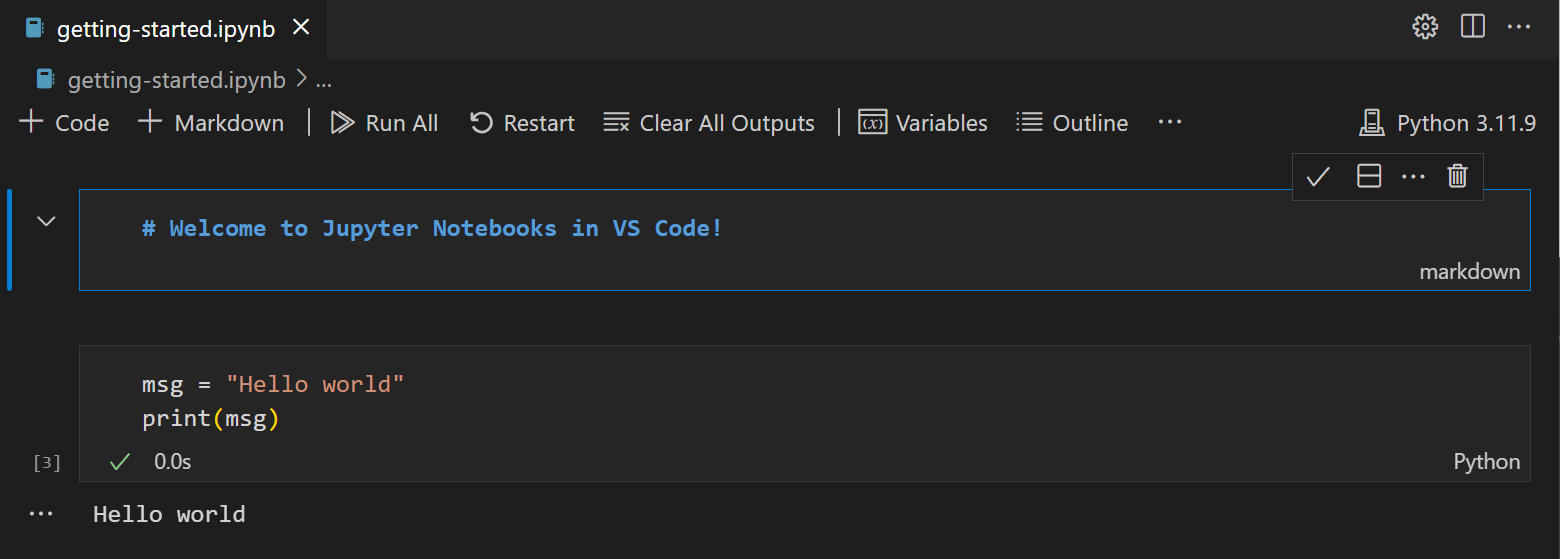Restart the notebook kernel
Image resolution: width=1560 pixels, height=559 pixels.
522,123
